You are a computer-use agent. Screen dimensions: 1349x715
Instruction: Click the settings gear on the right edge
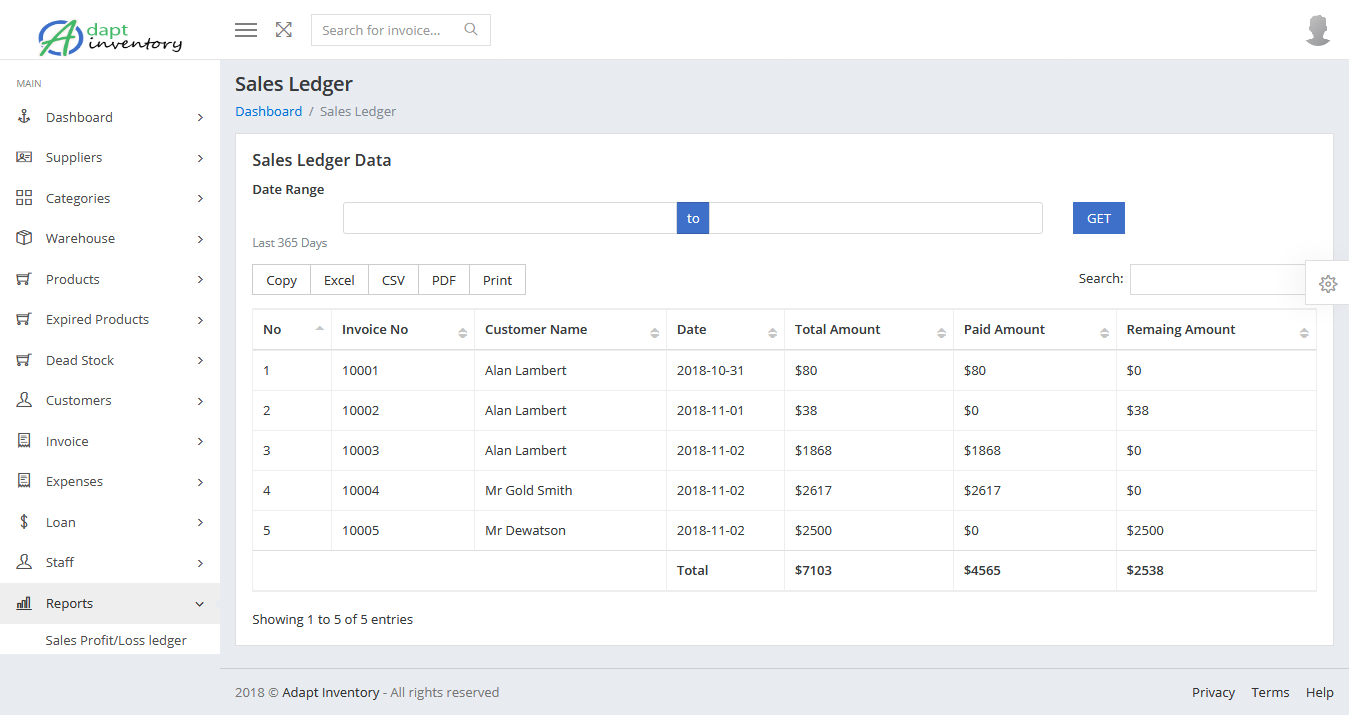[1330, 284]
